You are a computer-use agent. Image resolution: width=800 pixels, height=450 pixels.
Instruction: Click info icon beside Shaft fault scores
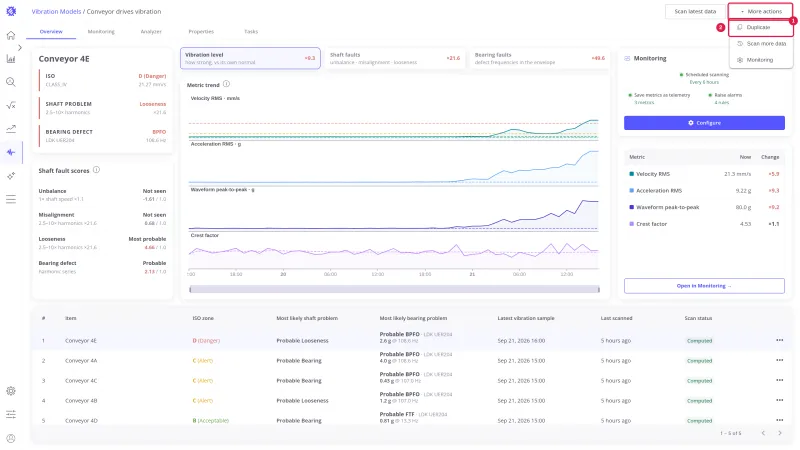click(x=96, y=170)
